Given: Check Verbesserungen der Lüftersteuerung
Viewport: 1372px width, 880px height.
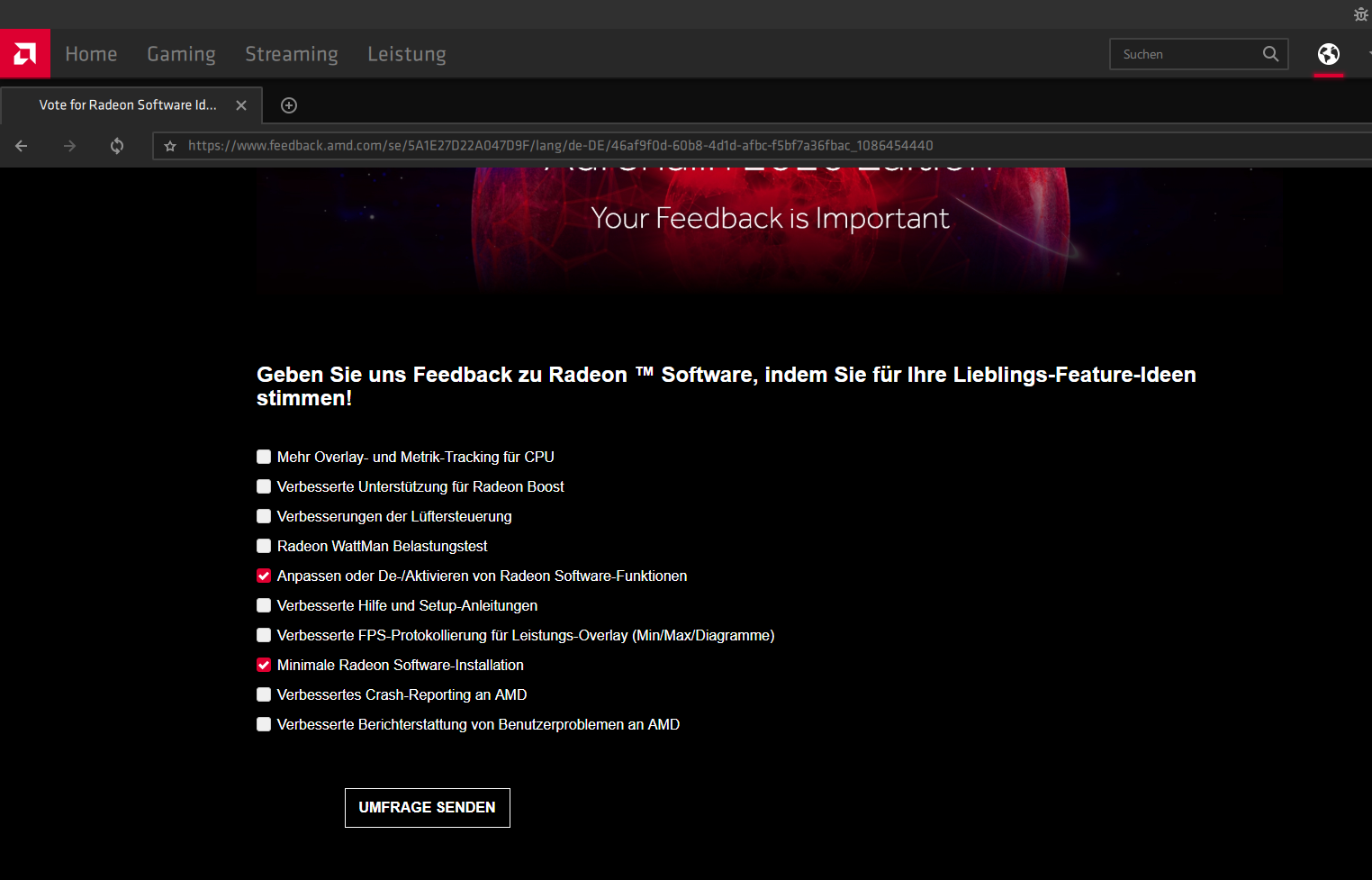Looking at the screenshot, I should point(264,516).
